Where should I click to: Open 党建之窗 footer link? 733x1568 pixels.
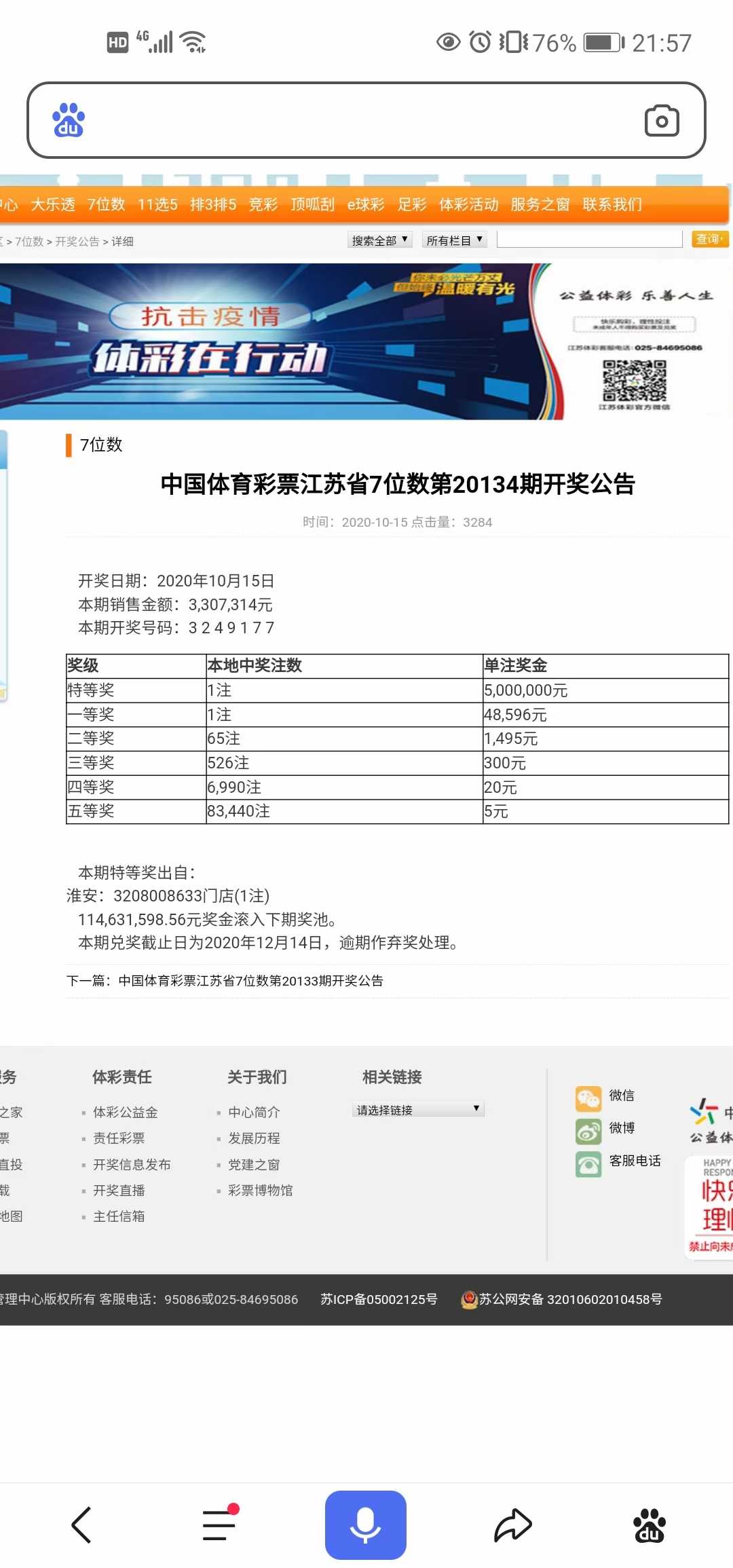(x=254, y=1164)
